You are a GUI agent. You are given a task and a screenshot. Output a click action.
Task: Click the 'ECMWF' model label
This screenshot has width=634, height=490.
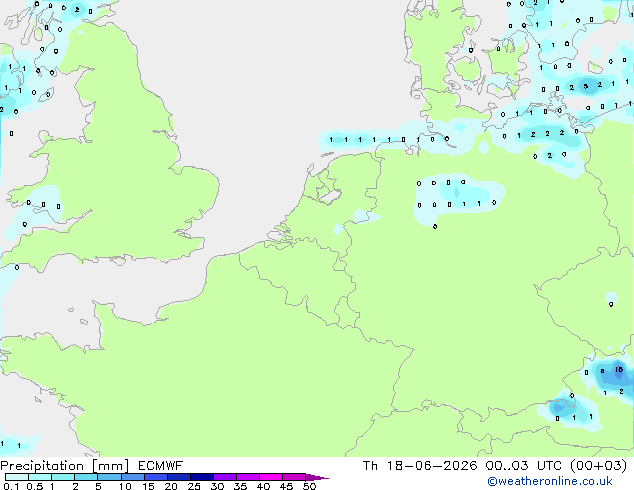(x=161, y=466)
